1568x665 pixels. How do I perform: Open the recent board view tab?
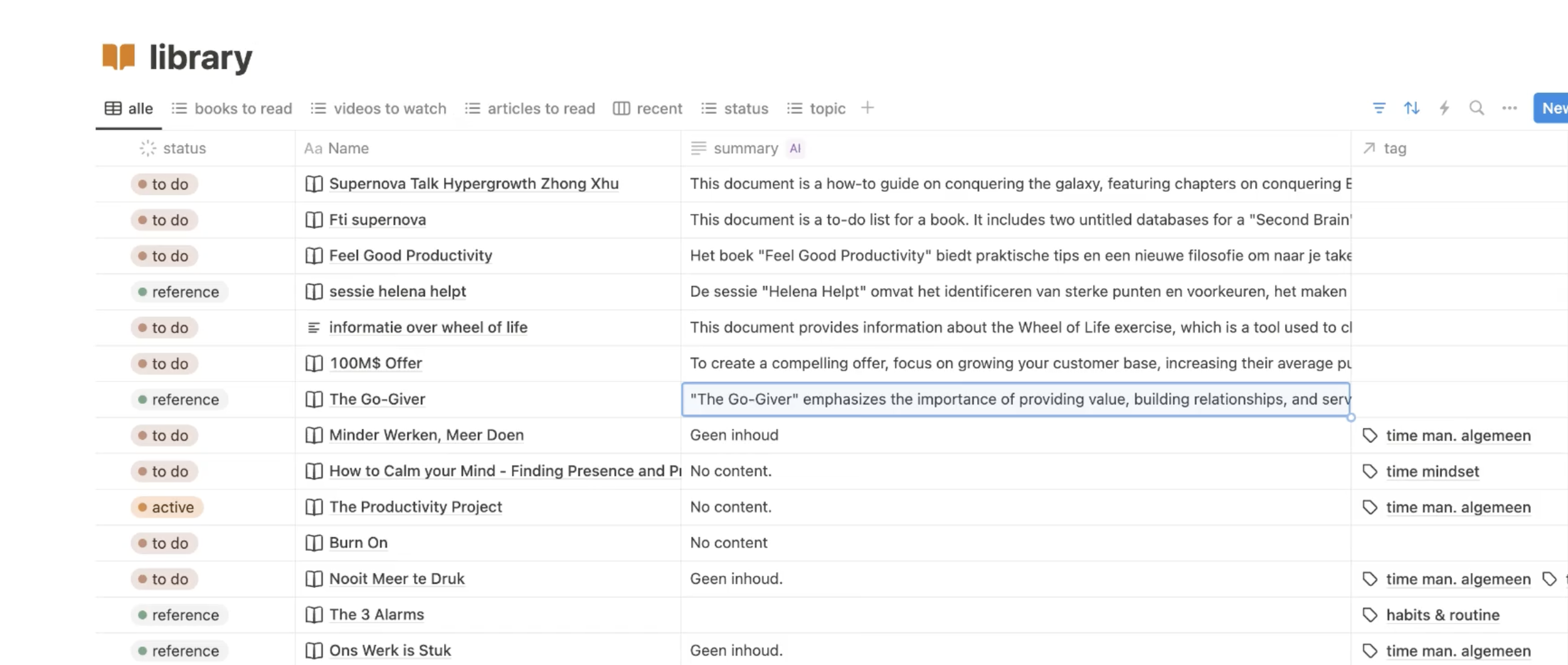point(648,109)
